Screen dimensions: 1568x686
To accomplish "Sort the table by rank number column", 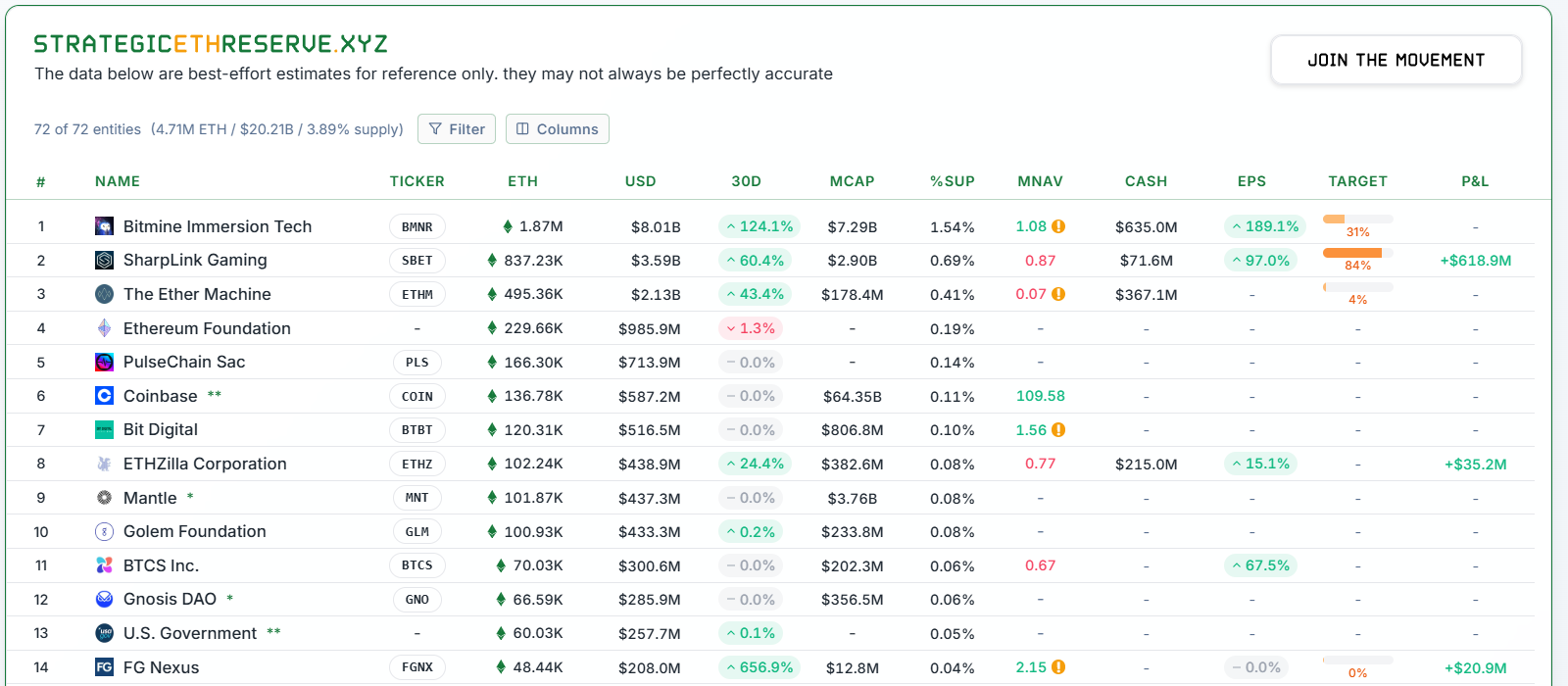I will (x=41, y=181).
